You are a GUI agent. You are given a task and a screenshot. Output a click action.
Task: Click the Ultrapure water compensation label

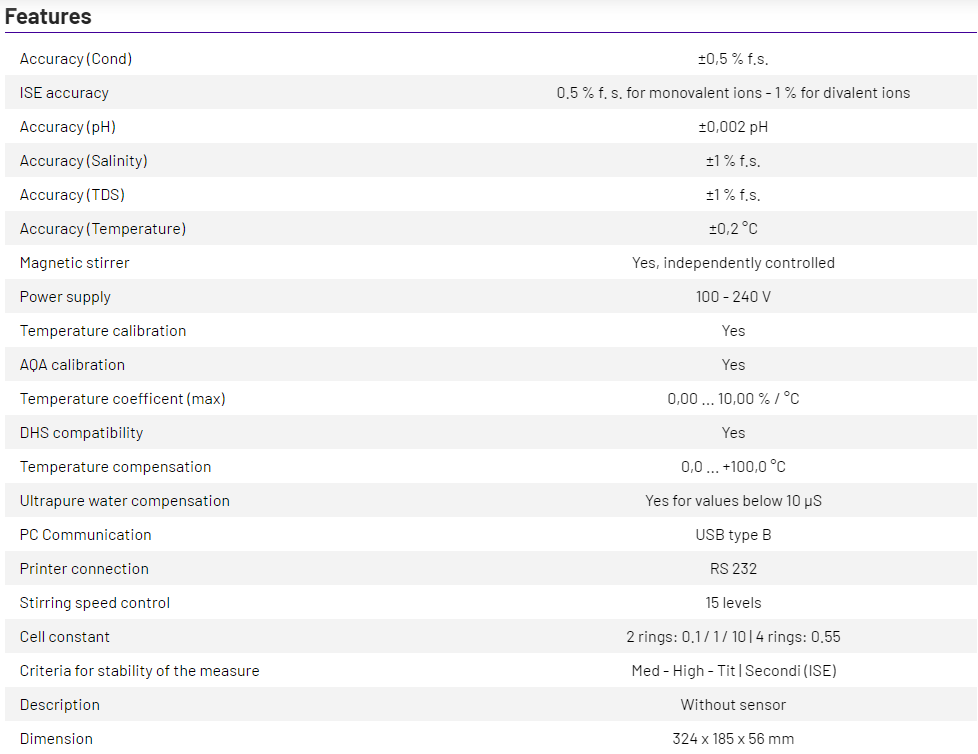point(125,501)
